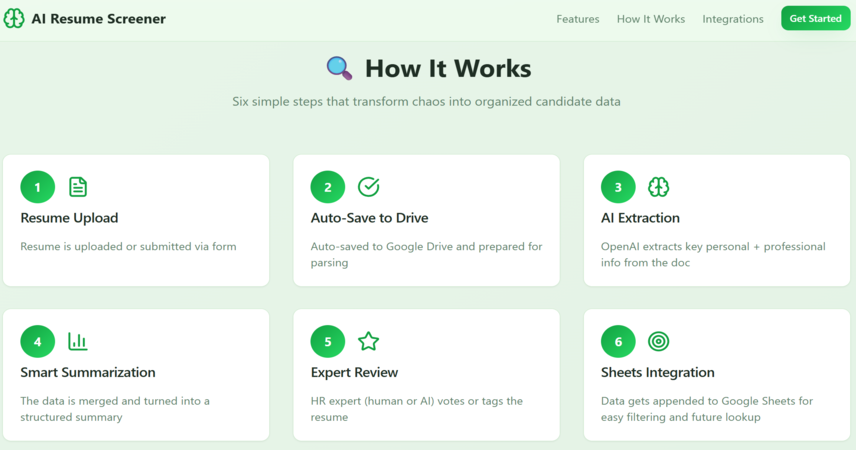856x450 pixels.
Task: Select the step 4 number badge
Action: pyautogui.click(x=38, y=341)
